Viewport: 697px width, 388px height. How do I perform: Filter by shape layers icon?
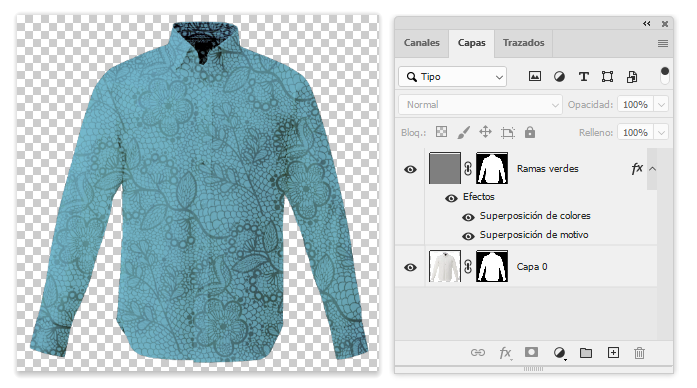click(607, 77)
